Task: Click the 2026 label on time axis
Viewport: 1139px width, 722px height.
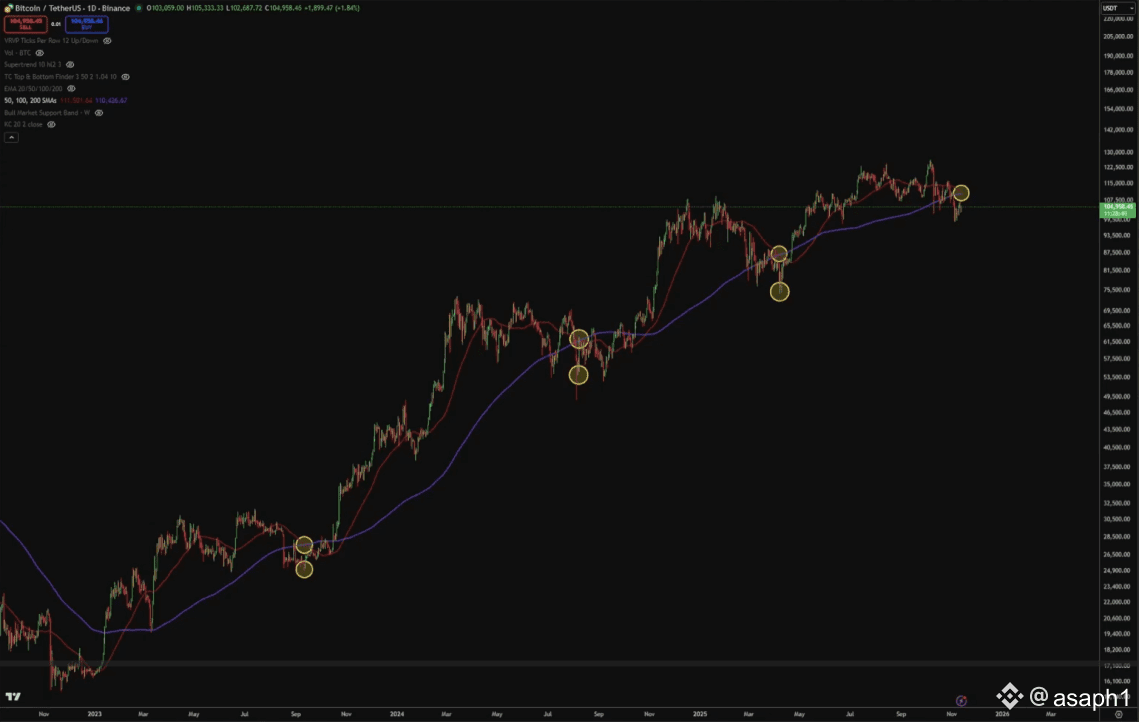Action: point(1002,714)
